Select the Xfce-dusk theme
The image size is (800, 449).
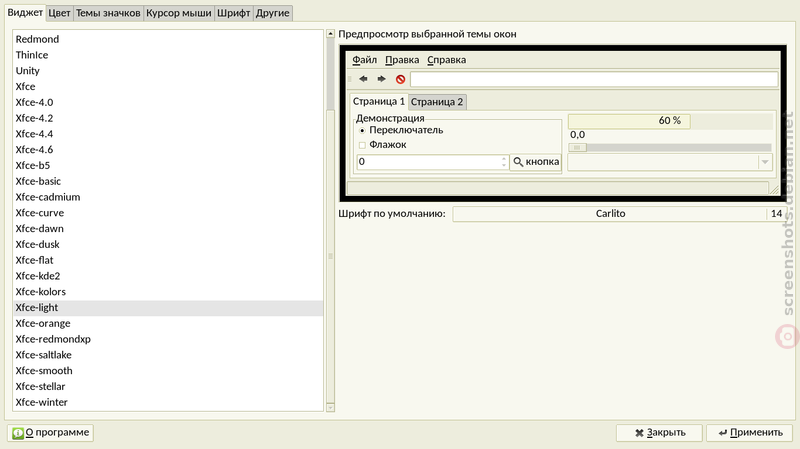click(x=168, y=245)
